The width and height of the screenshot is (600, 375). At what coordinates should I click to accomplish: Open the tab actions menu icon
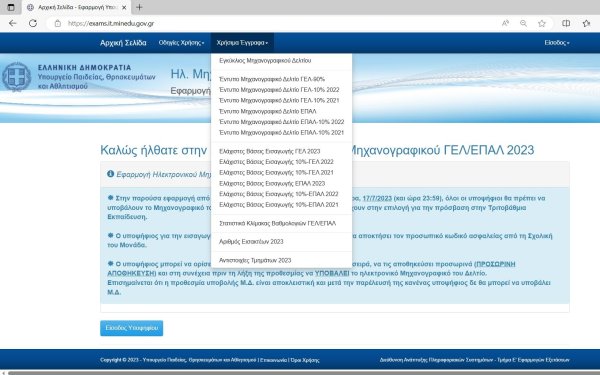(11, 7)
